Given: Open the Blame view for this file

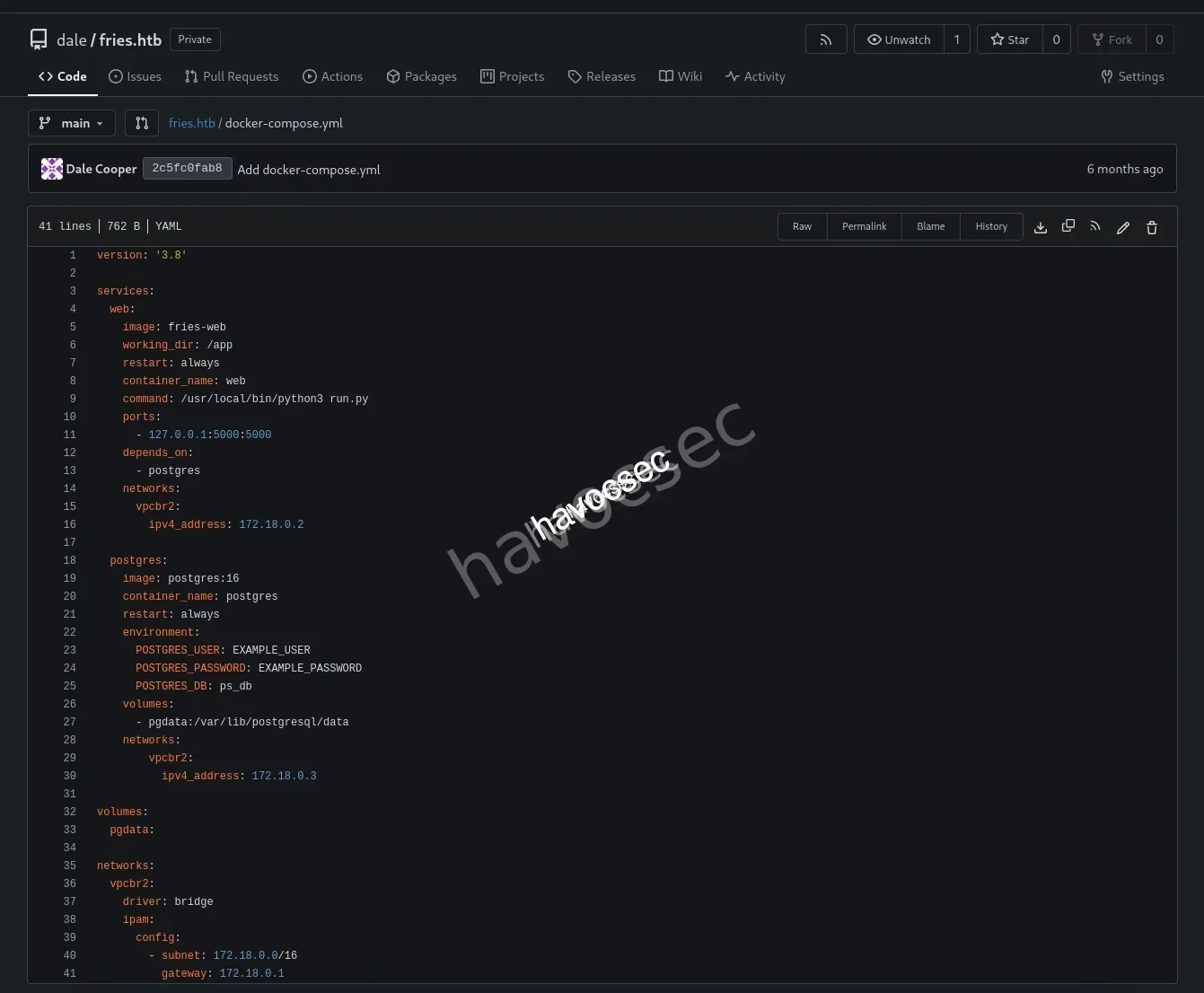Looking at the screenshot, I should 930,226.
